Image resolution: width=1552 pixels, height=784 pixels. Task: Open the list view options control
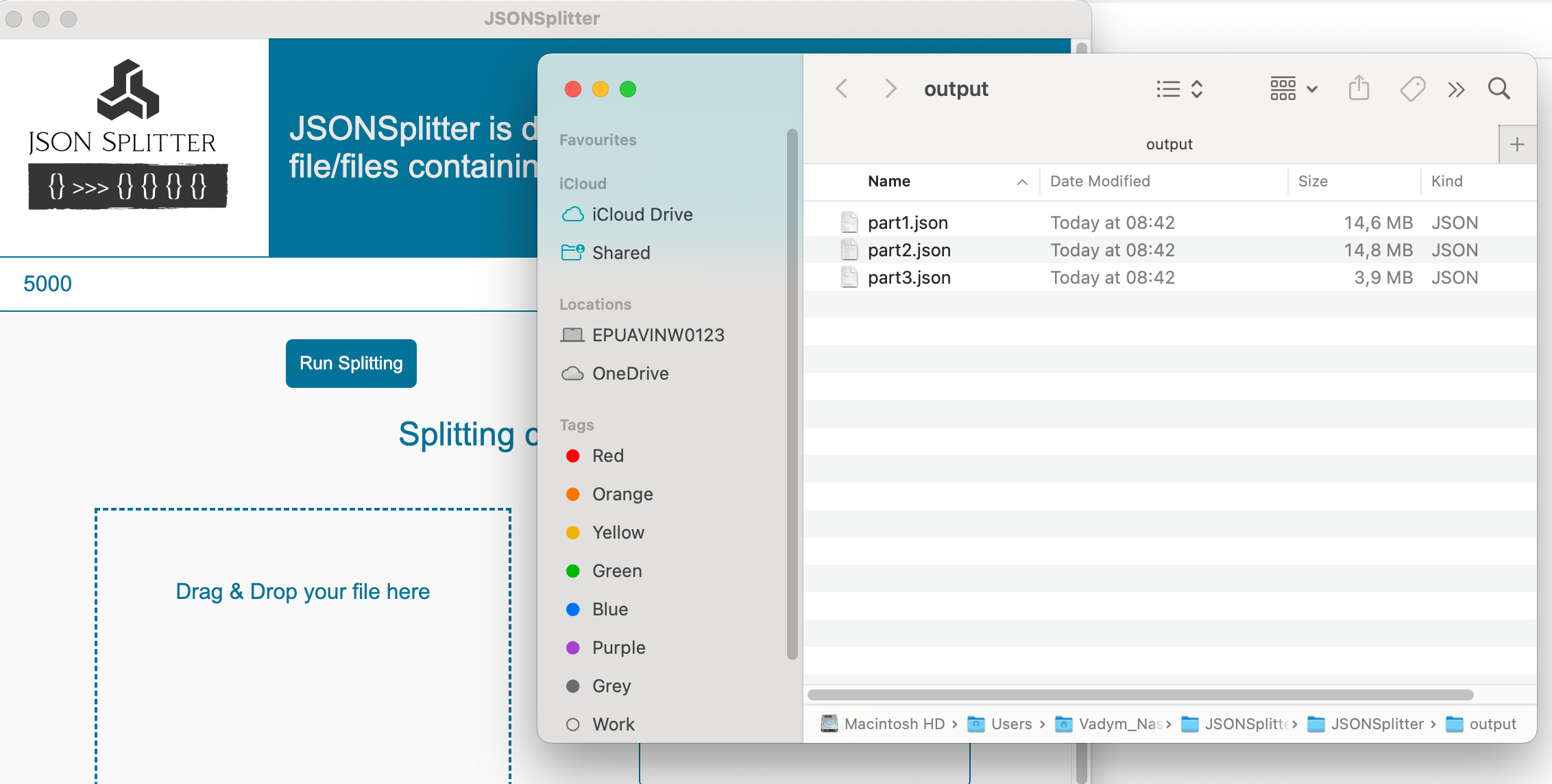pos(1179,89)
